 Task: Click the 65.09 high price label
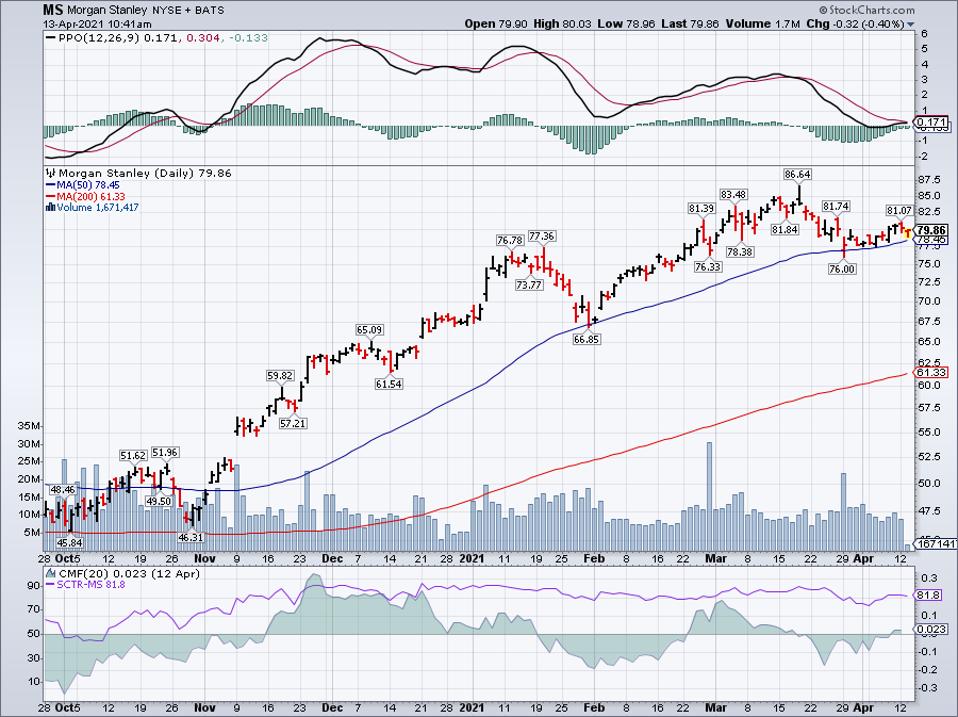[370, 330]
